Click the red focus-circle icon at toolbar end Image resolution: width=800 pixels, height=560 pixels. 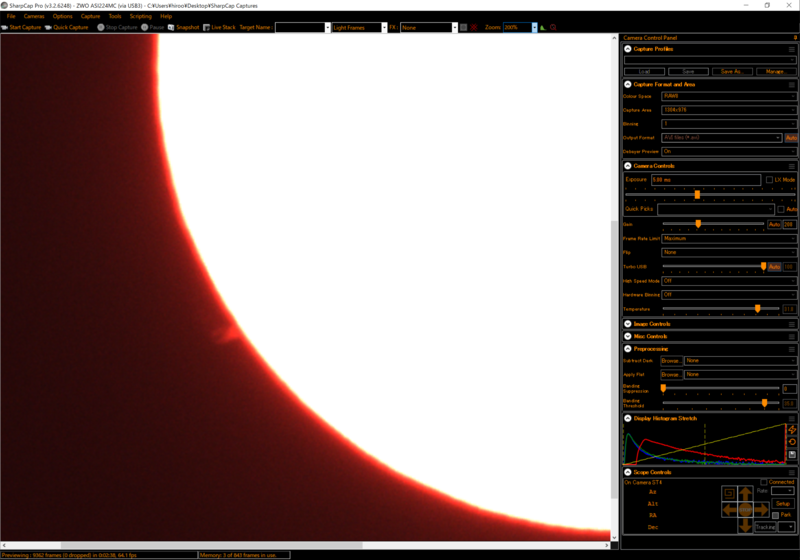(553, 28)
